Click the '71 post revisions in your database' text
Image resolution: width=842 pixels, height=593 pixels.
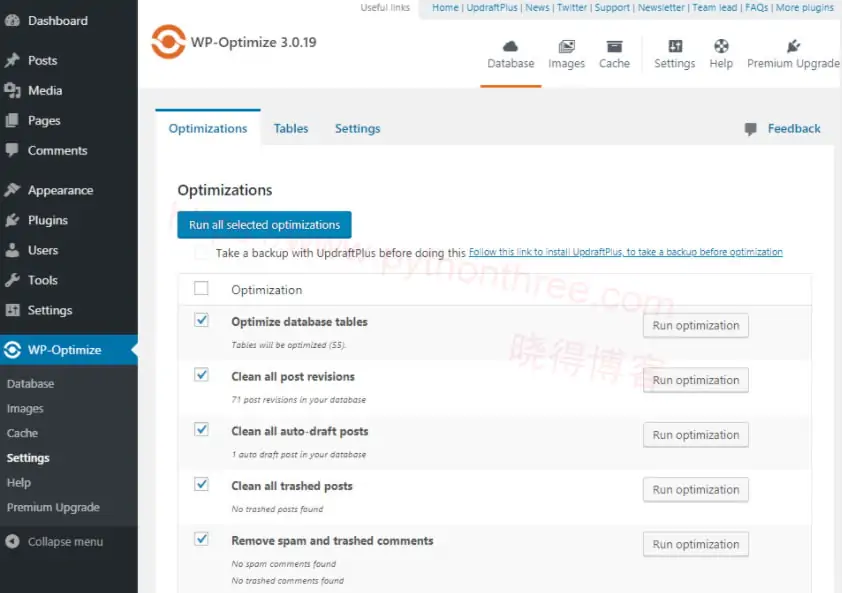point(299,400)
